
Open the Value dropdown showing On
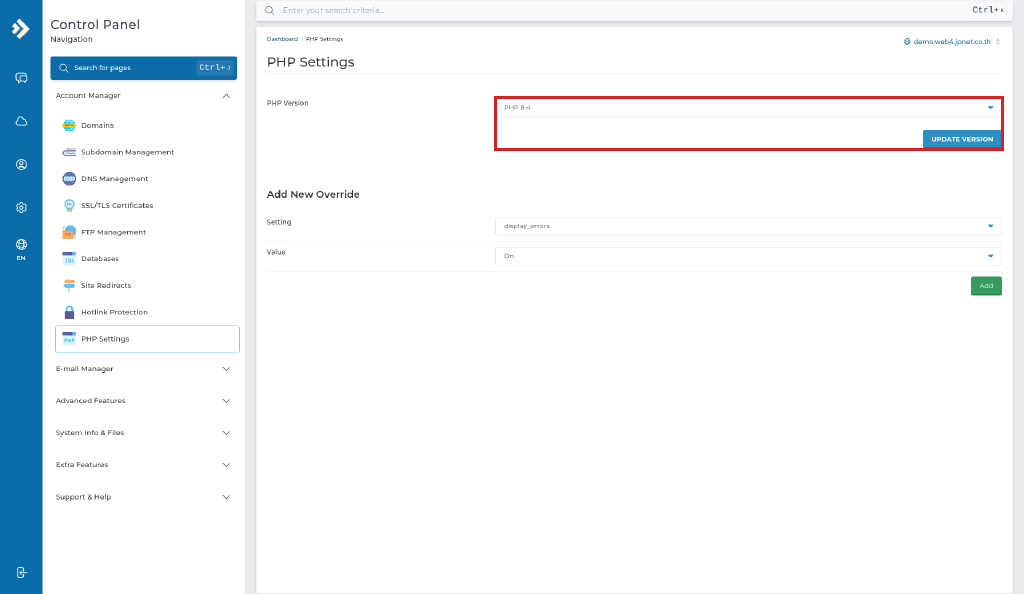748,256
